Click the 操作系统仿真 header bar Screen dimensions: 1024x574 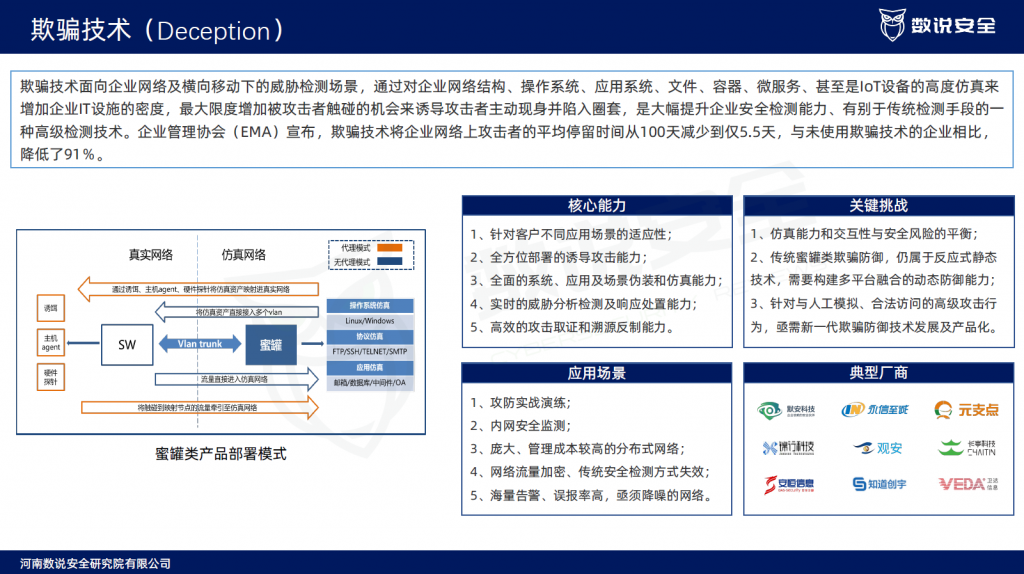coord(370,306)
